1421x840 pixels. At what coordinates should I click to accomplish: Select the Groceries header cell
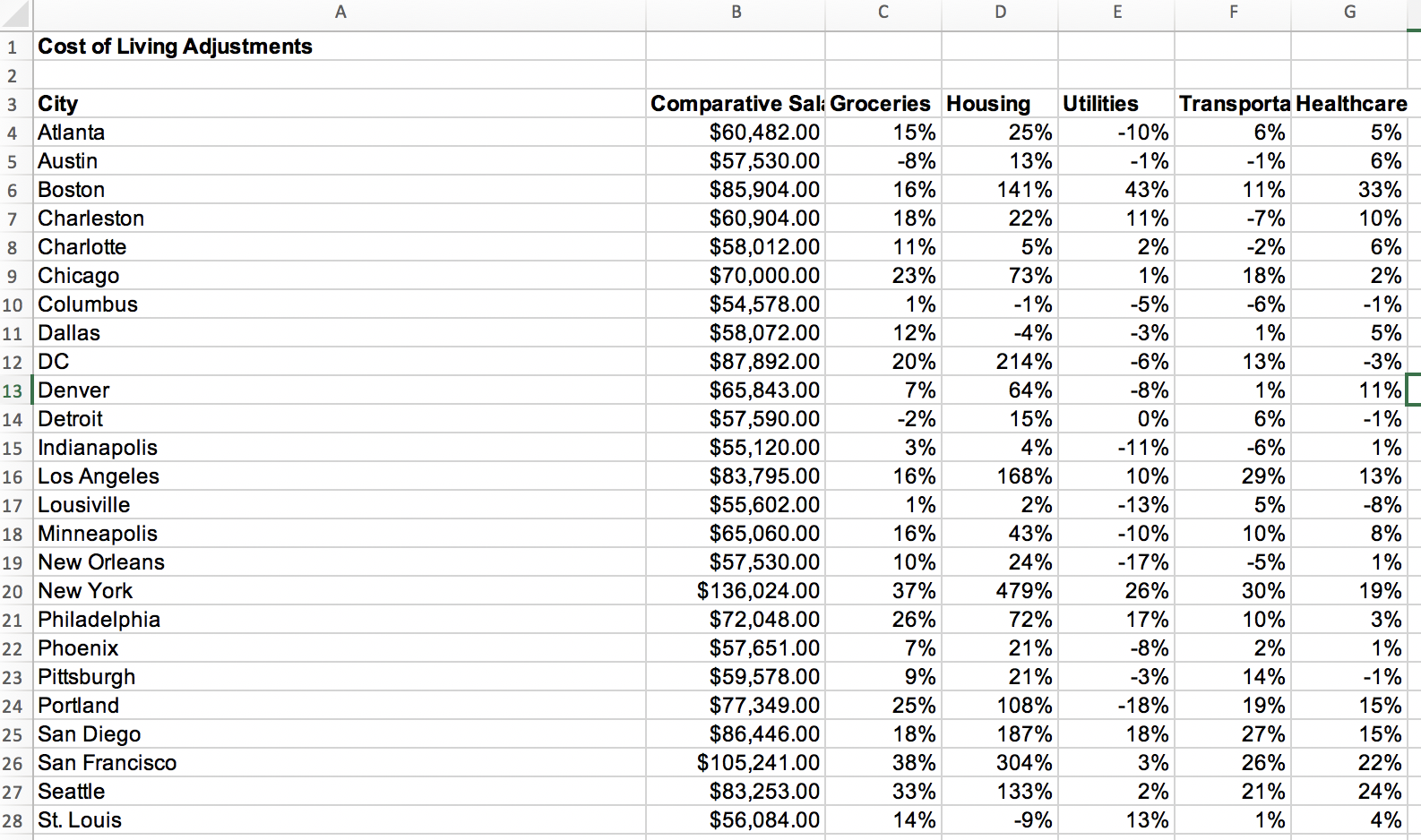(x=883, y=104)
